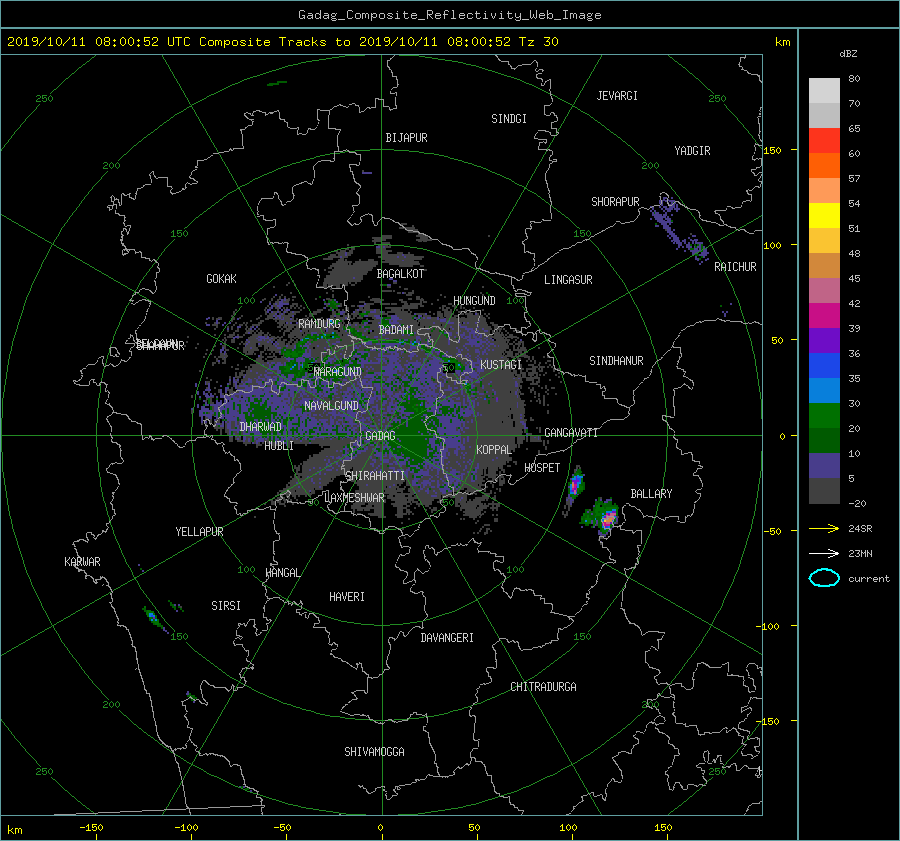900x841 pixels.
Task: Select the YADGIR label
Action: pyautogui.click(x=692, y=151)
